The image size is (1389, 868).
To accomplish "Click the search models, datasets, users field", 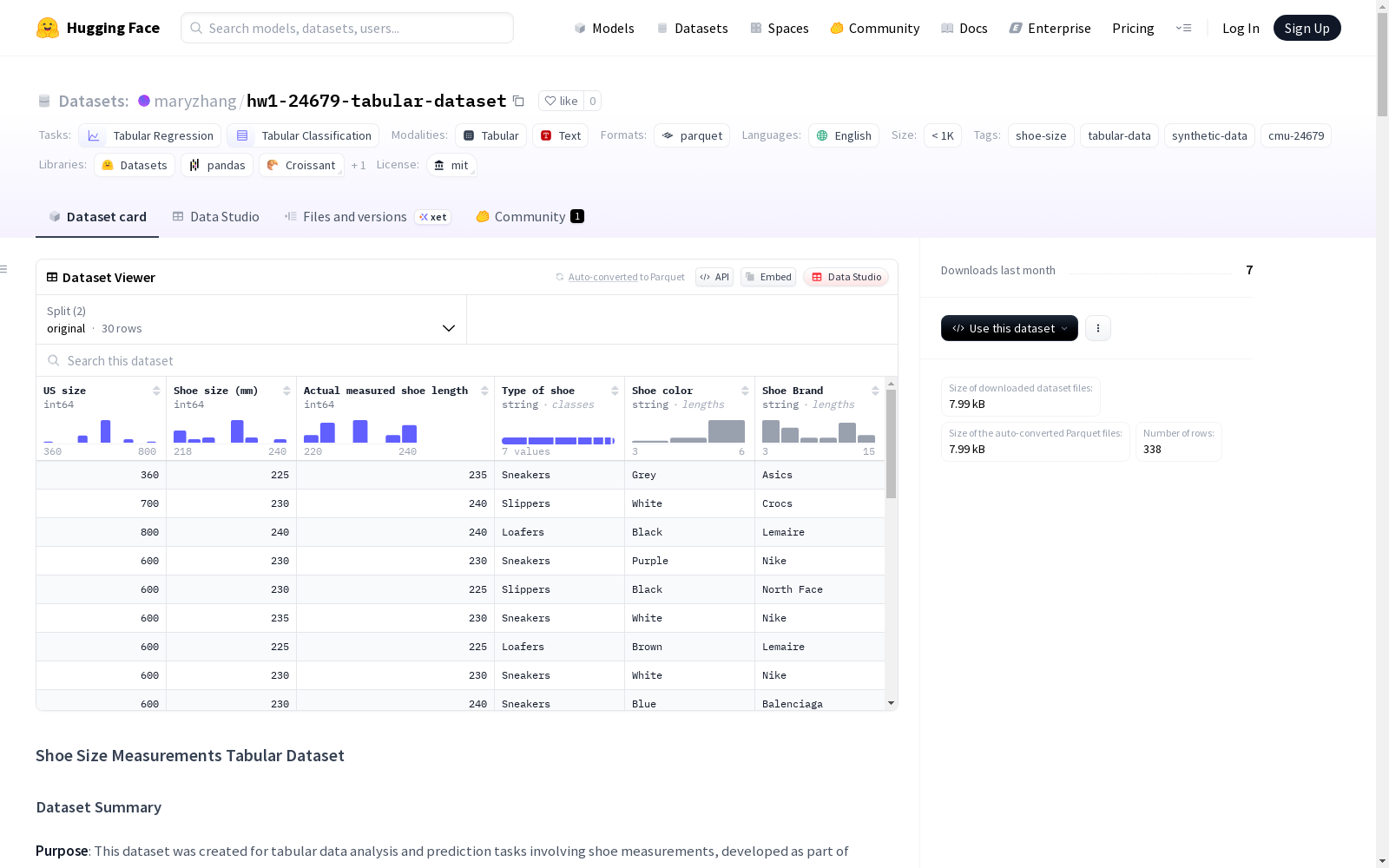I will tap(347, 28).
